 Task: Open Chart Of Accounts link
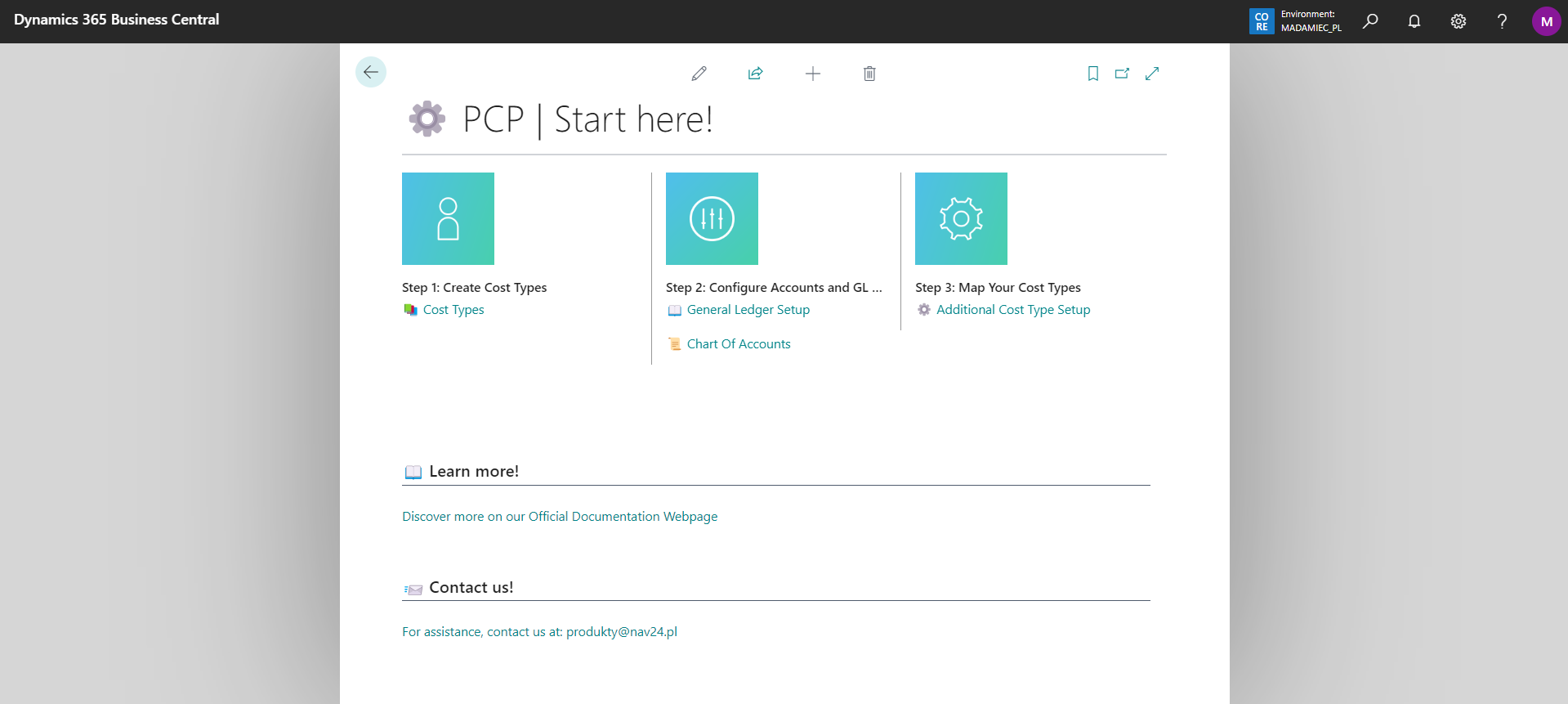(739, 344)
